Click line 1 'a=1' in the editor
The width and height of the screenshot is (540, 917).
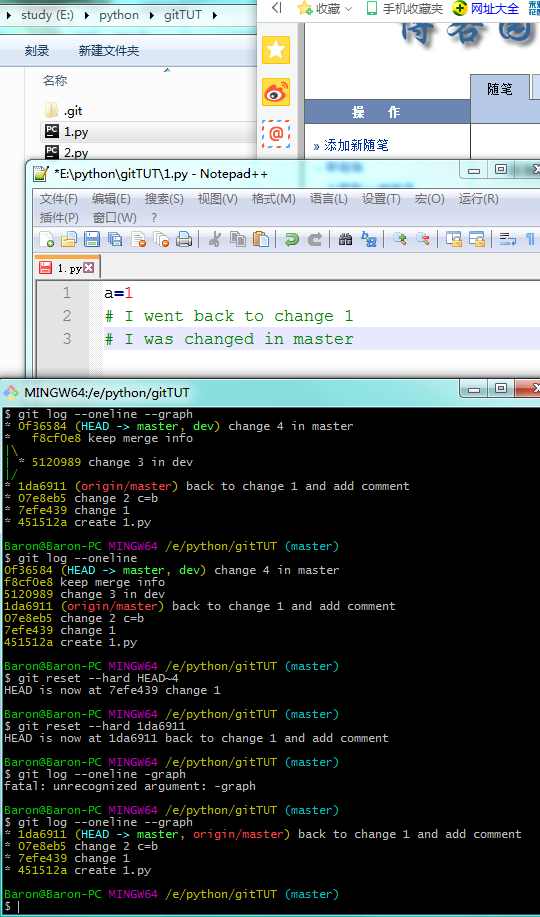tap(119, 292)
